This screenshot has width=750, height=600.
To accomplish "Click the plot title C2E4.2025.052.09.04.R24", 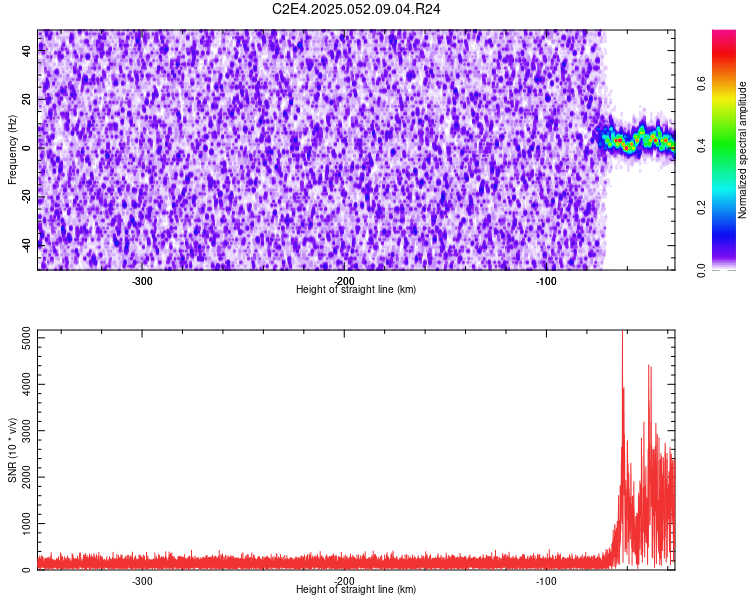I will click(356, 9).
